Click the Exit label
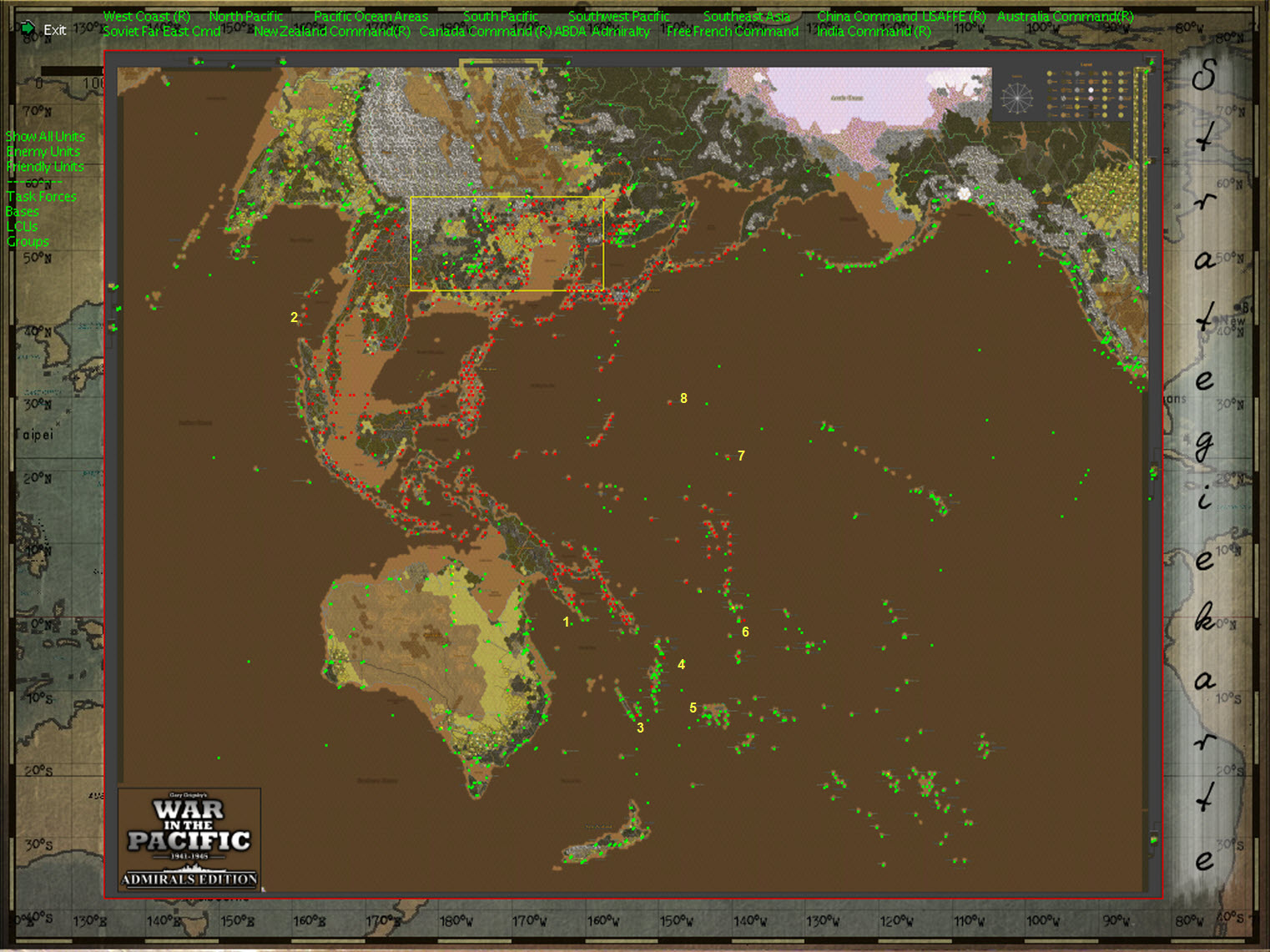 point(55,30)
